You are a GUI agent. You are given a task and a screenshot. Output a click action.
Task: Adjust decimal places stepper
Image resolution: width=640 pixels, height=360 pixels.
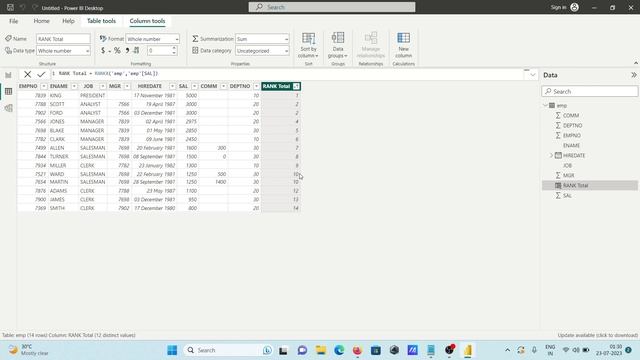coord(174,50)
